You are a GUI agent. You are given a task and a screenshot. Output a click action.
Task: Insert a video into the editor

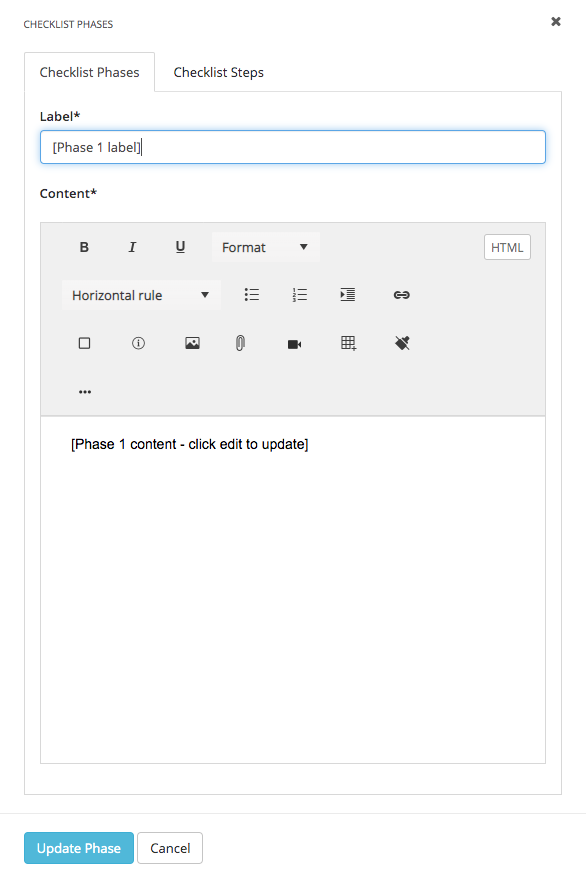pyautogui.click(x=294, y=343)
